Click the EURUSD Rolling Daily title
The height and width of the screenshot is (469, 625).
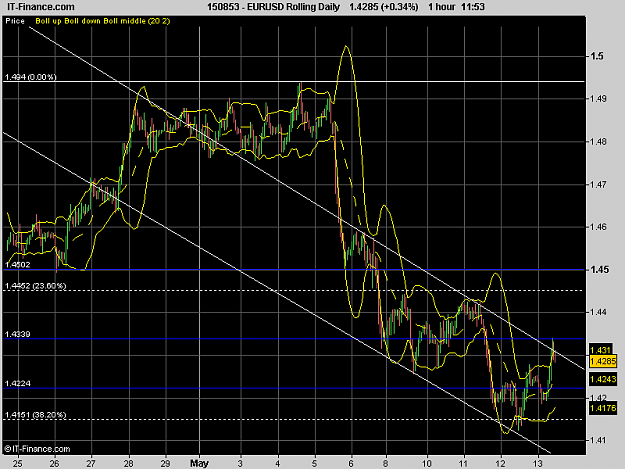293,7
